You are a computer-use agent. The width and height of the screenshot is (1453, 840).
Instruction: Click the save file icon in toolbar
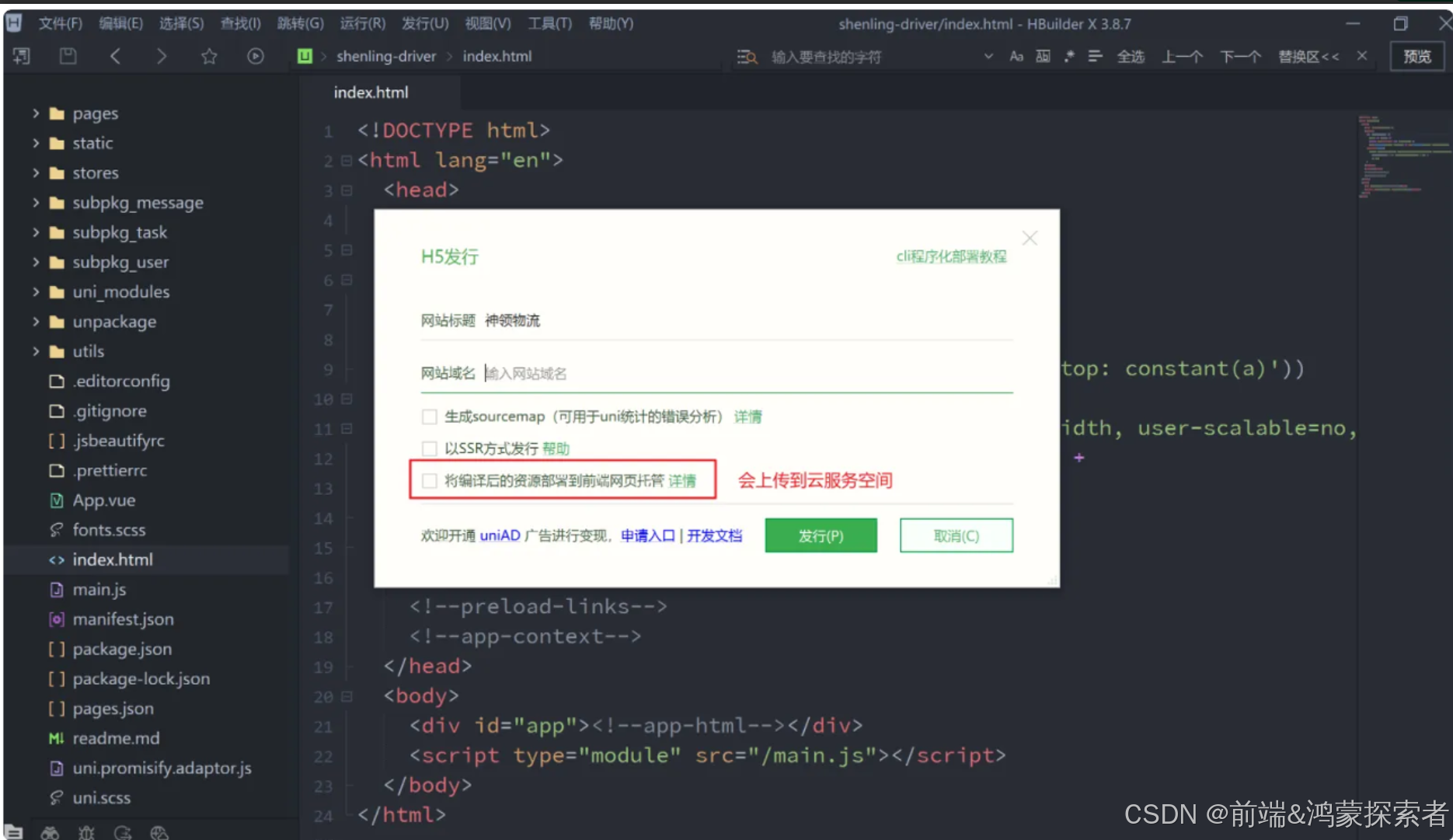pos(68,56)
